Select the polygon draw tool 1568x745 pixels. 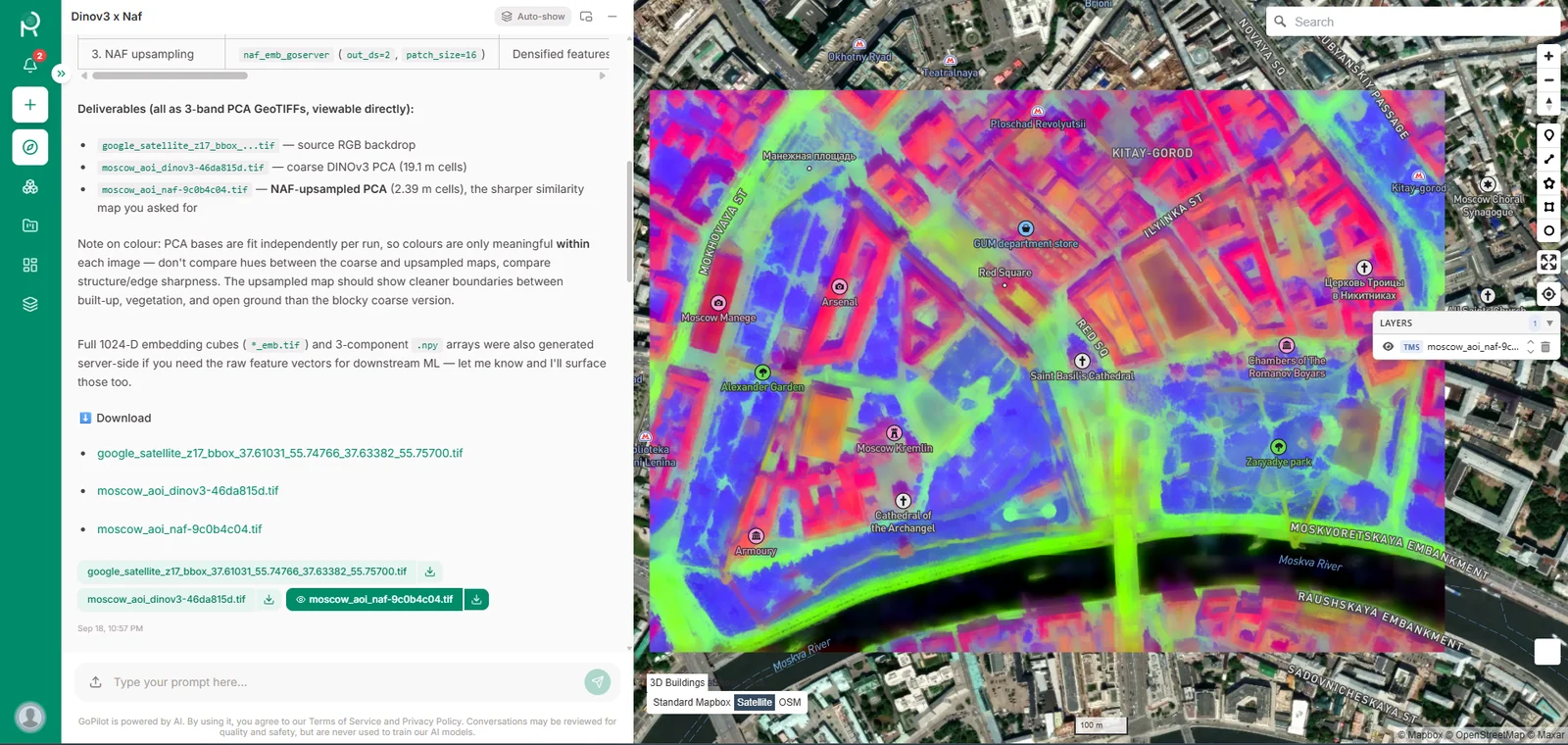click(x=1548, y=183)
